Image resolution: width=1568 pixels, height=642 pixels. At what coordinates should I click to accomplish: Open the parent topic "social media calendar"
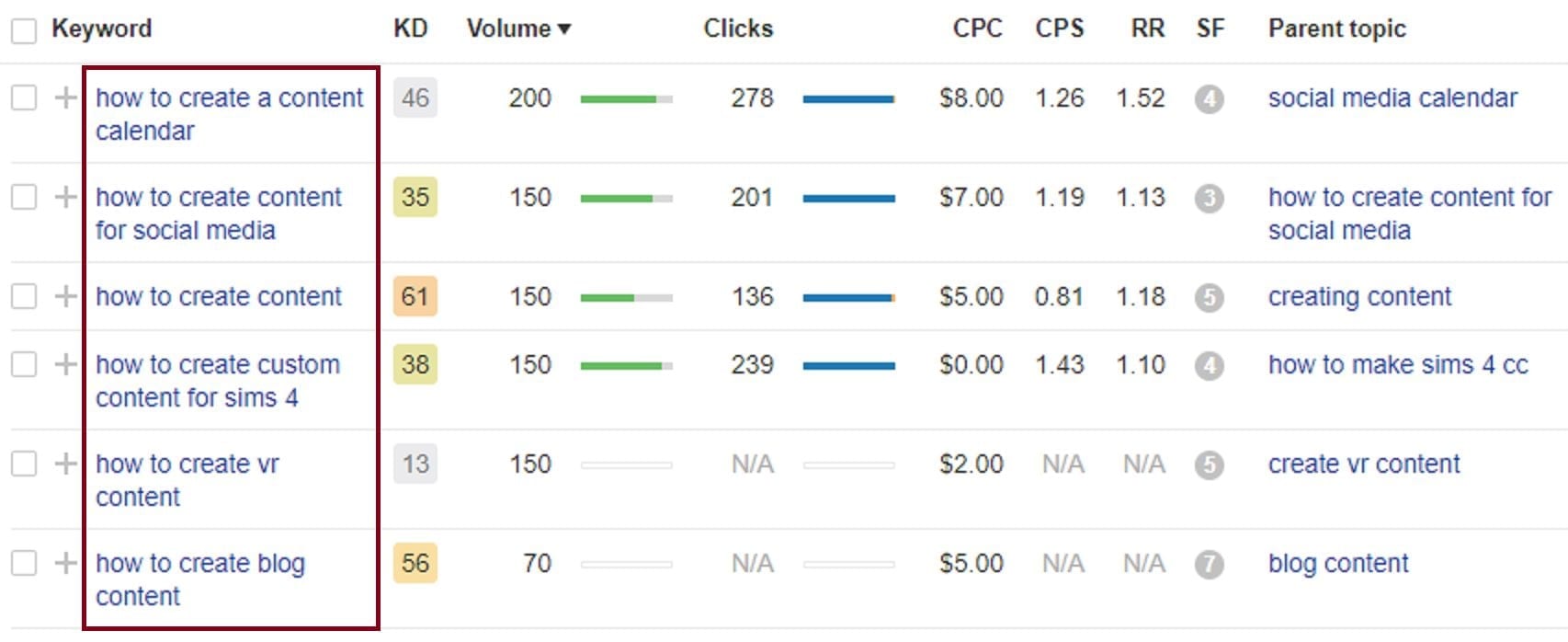pyautogui.click(x=1392, y=97)
